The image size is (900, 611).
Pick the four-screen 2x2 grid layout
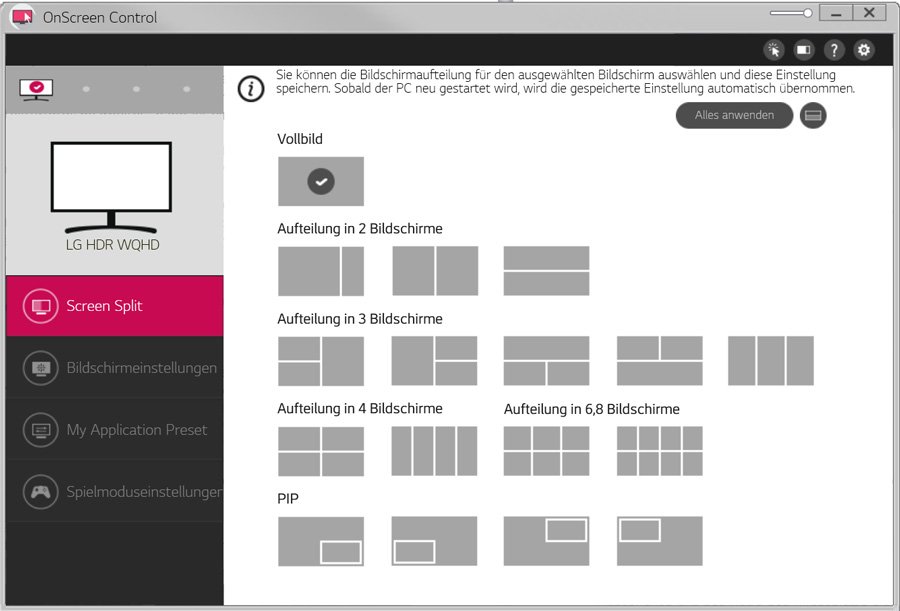321,451
